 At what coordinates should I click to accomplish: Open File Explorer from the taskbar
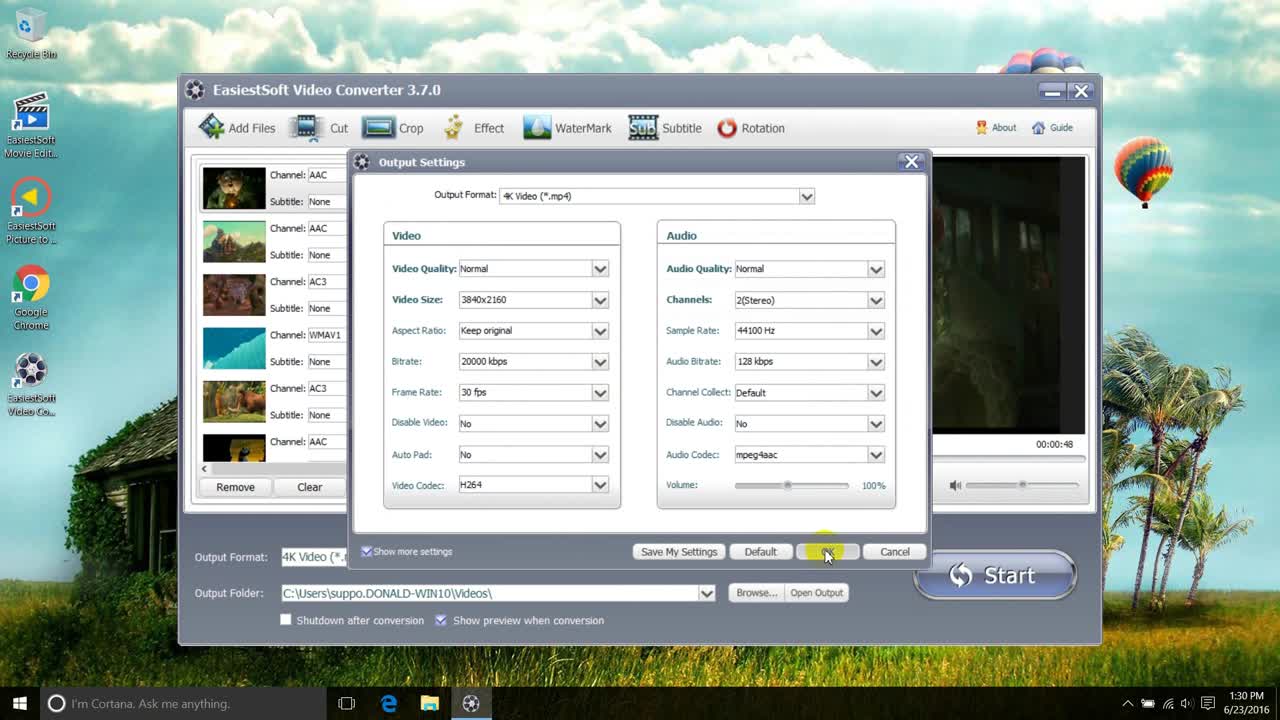(430, 703)
